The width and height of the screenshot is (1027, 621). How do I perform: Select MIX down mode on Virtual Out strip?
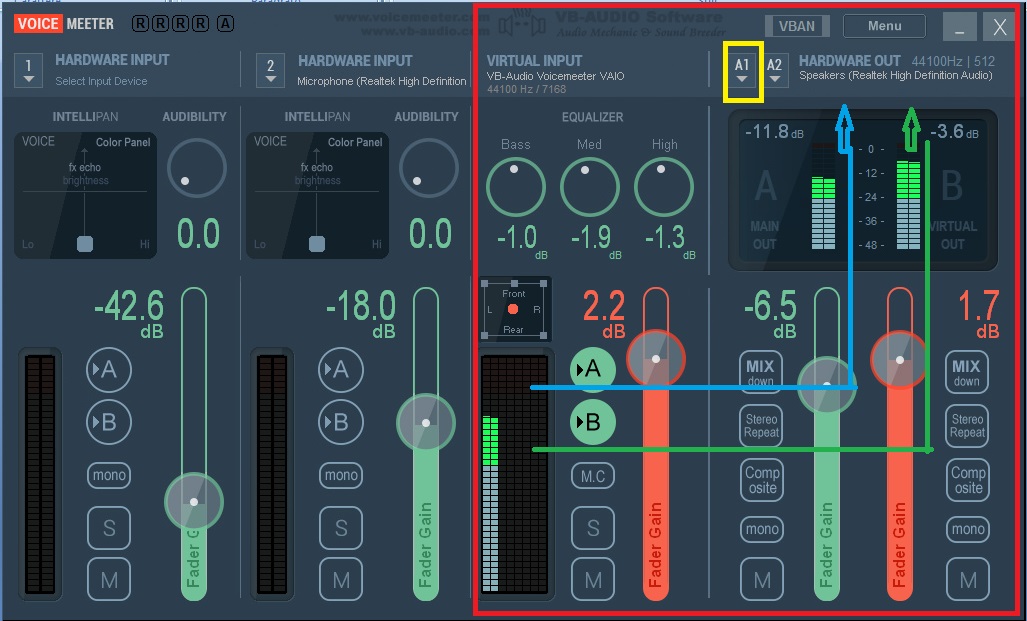coord(966,372)
